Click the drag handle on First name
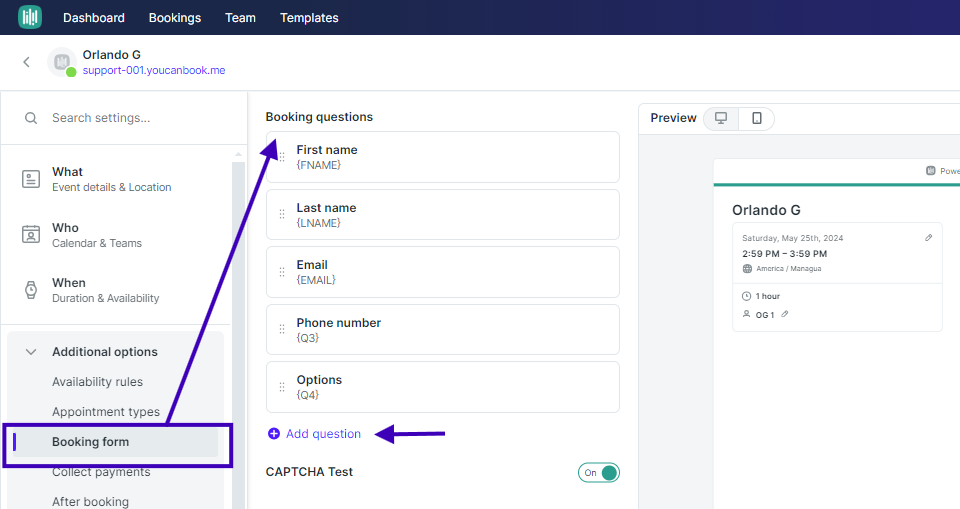This screenshot has width=960, height=509. (x=282, y=157)
